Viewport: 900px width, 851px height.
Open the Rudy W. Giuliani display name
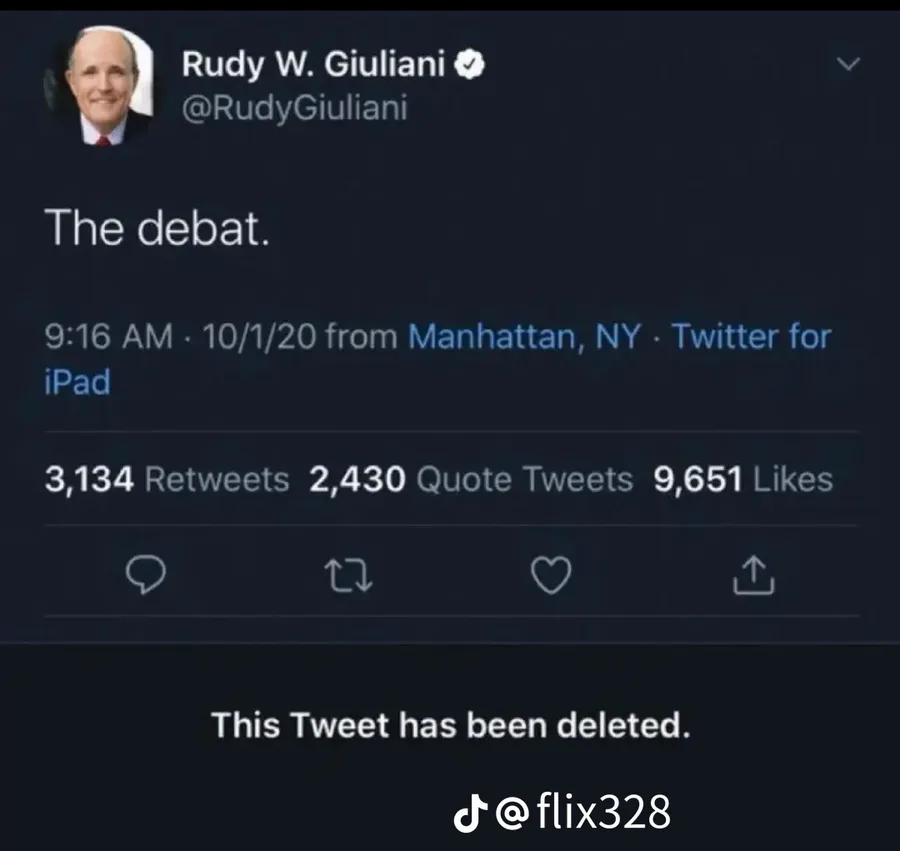click(313, 63)
